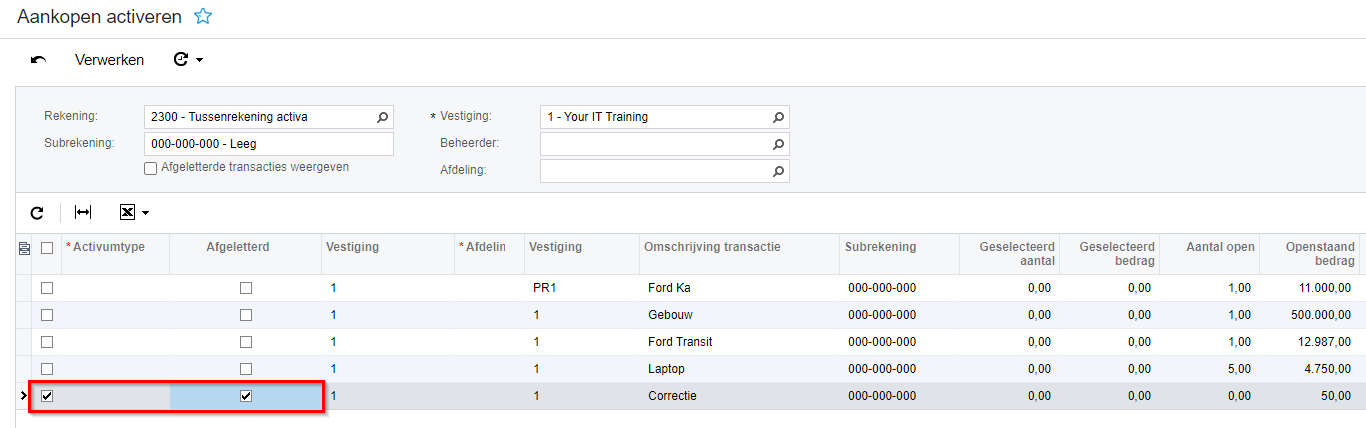Expand the dropdown arrow next to the toolbar refresh icon
1366x428 pixels.
(200, 60)
